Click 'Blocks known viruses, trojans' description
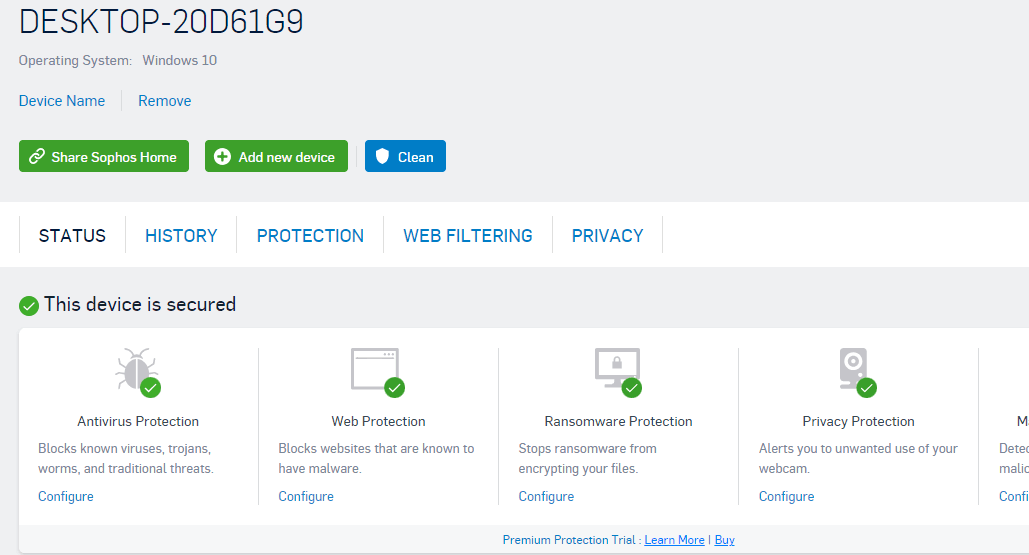This screenshot has height=555, width=1029. point(125,459)
